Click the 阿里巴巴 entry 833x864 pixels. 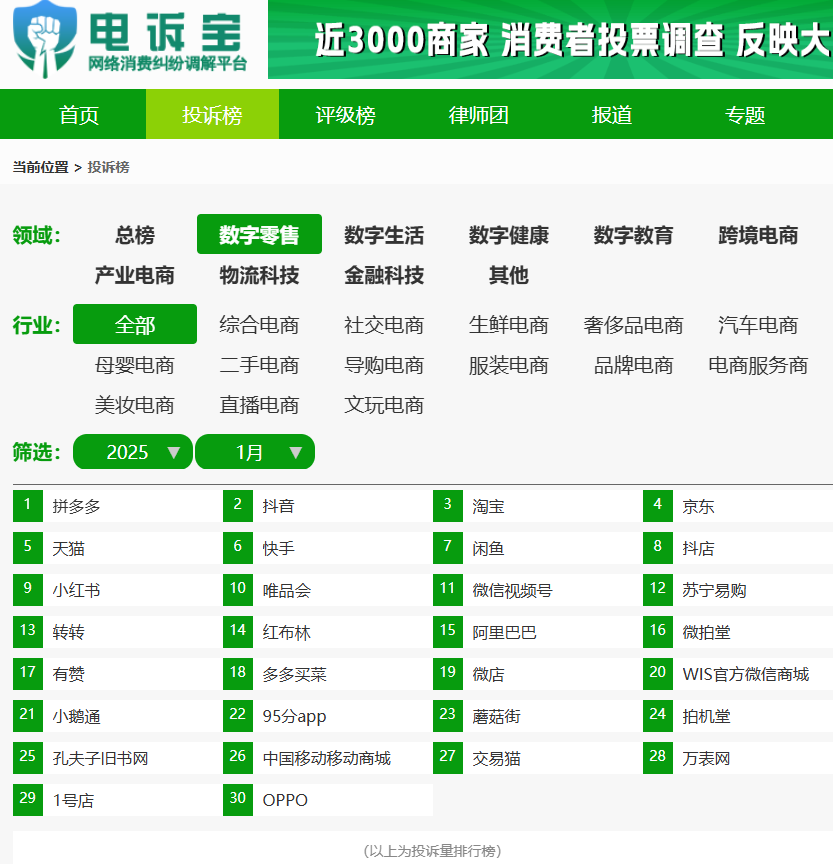pyautogui.click(x=538, y=632)
